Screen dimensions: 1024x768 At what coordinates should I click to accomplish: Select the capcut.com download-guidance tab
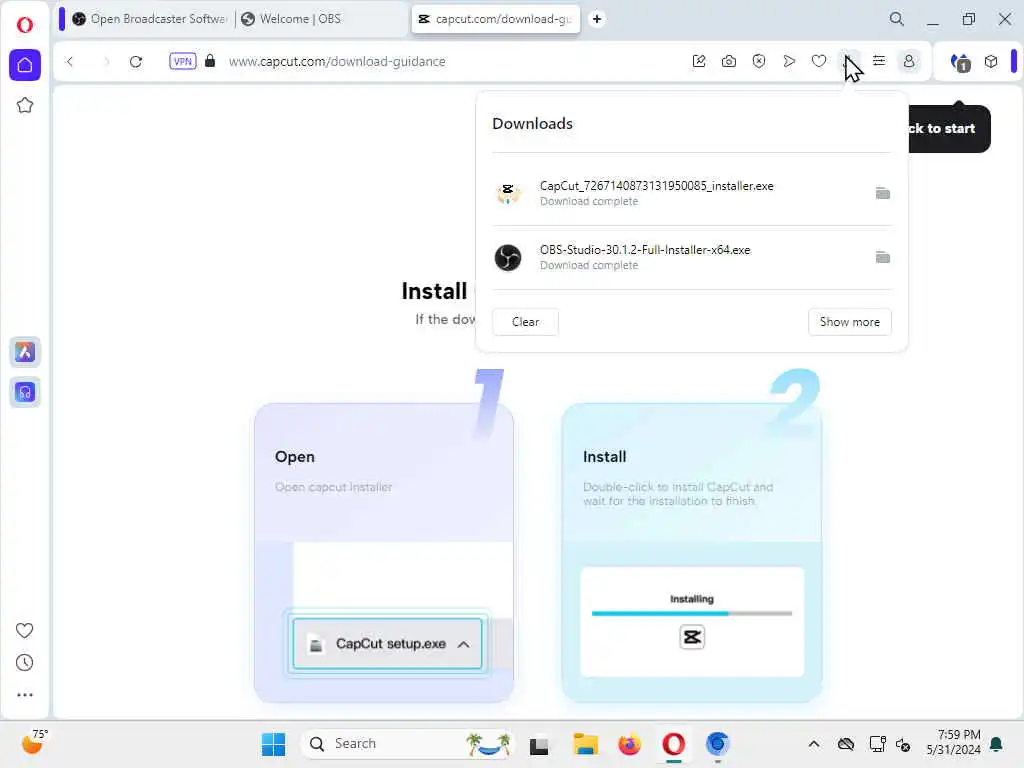[x=496, y=19]
